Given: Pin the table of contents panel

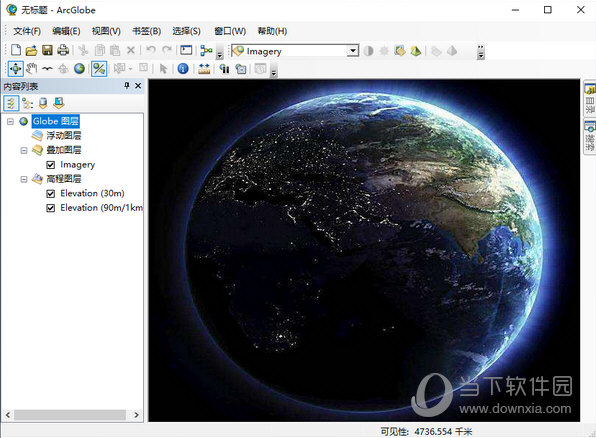Looking at the screenshot, I should (x=127, y=86).
